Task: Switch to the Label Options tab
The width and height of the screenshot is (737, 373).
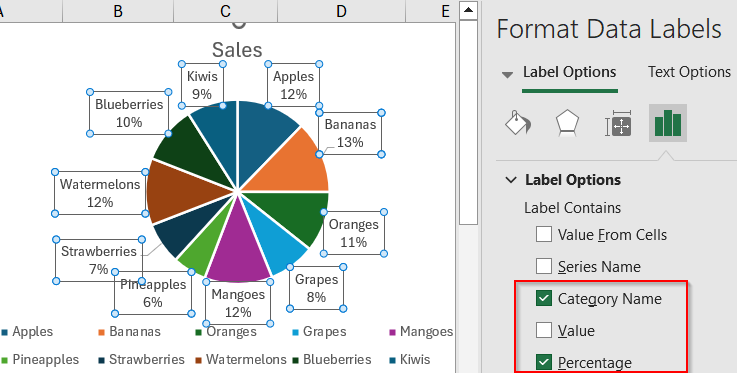Action: point(569,72)
